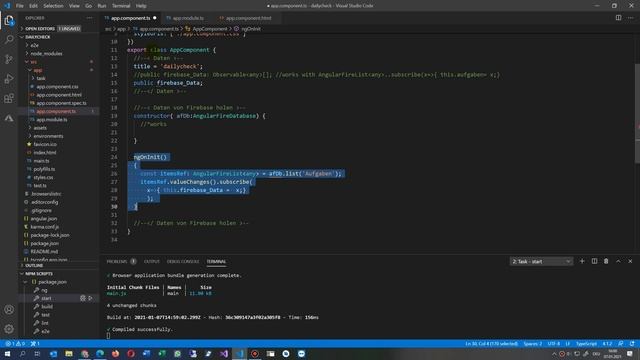This screenshot has width=640, height=360.
Task: Kill the terminal with trash icon
Action: click(x=606, y=261)
